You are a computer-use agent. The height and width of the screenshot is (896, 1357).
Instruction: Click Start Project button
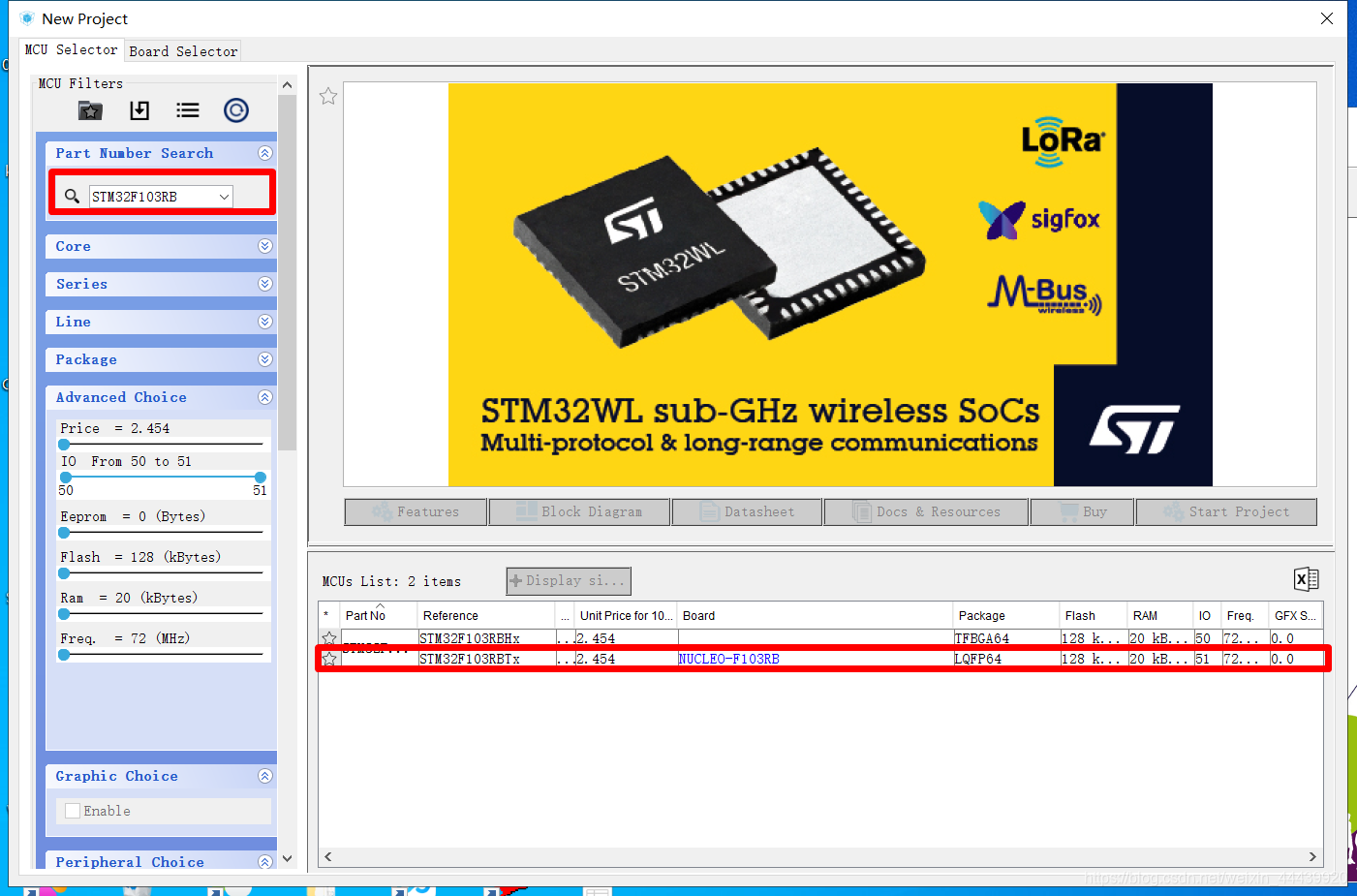[x=1226, y=511]
